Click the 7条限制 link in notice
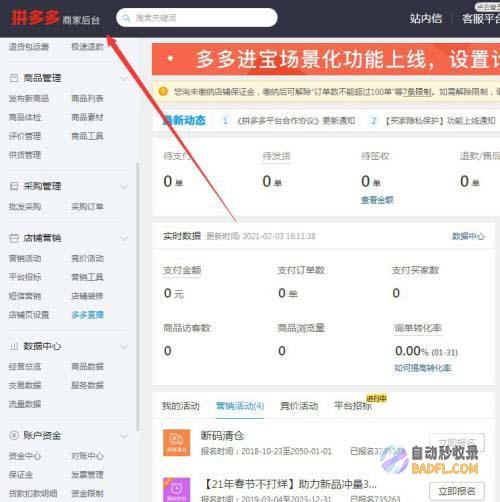500x502 pixels. [417, 92]
